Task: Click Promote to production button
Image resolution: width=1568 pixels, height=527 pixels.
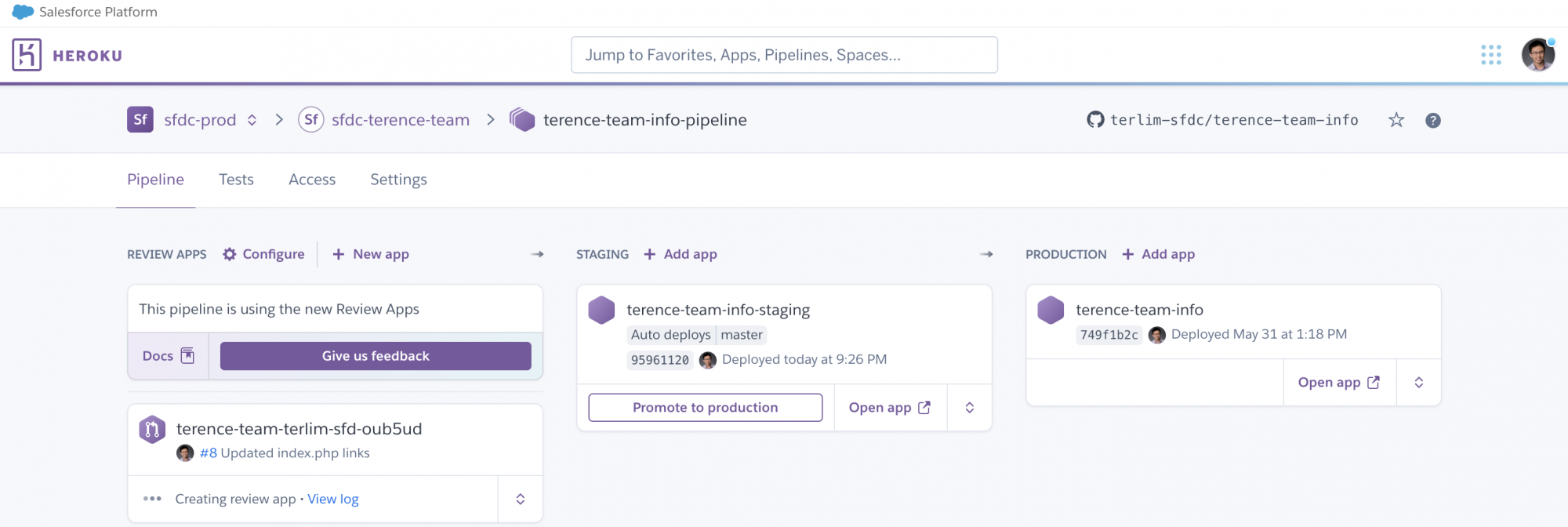Action: (x=706, y=408)
